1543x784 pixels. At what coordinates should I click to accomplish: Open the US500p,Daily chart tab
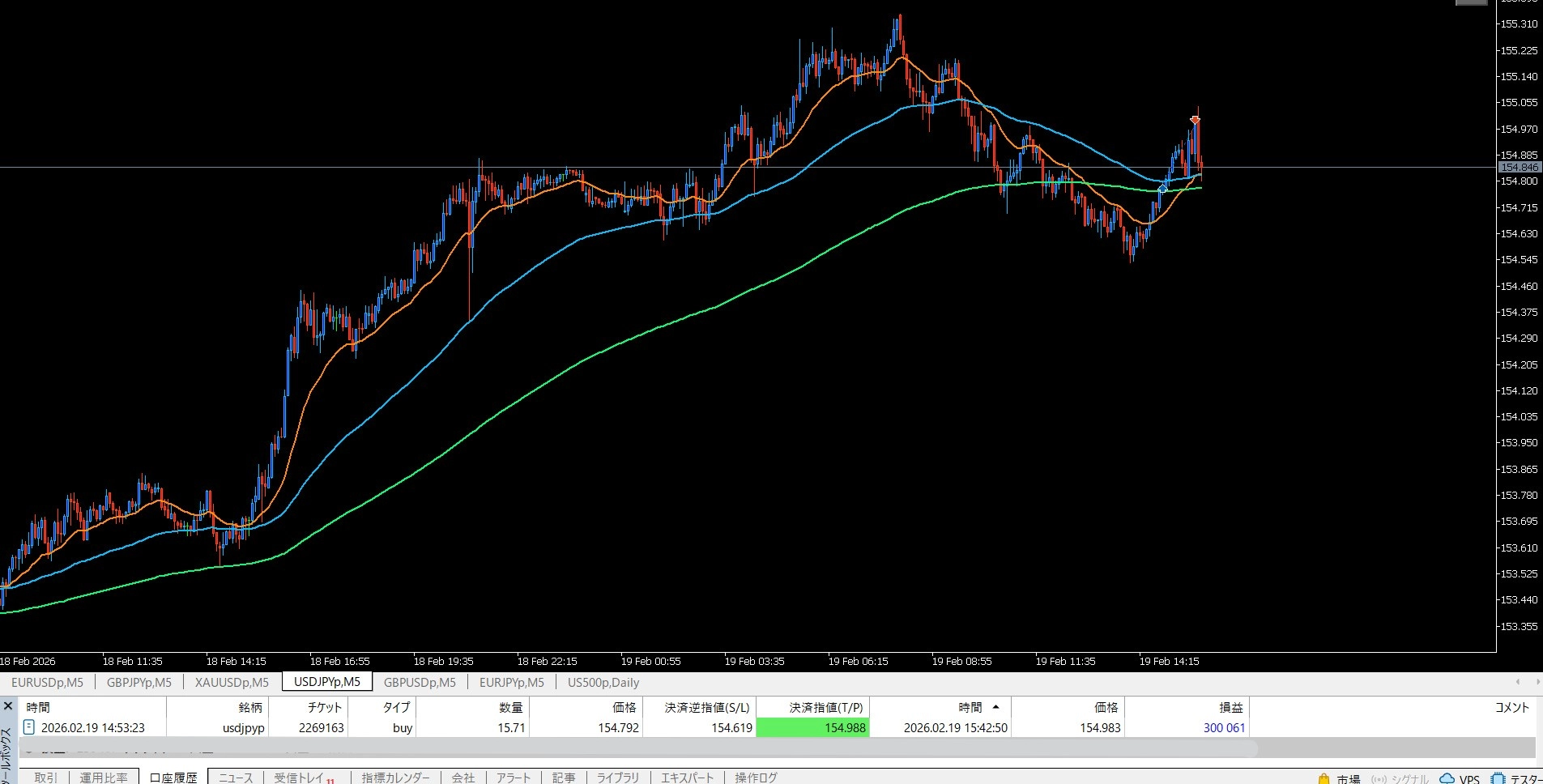coord(603,682)
